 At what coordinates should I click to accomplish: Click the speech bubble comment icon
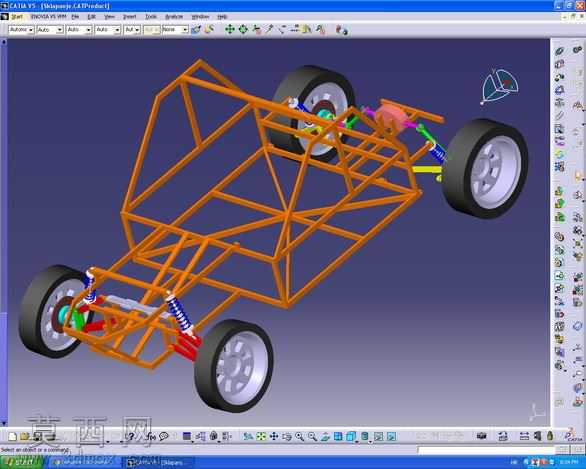[164, 436]
